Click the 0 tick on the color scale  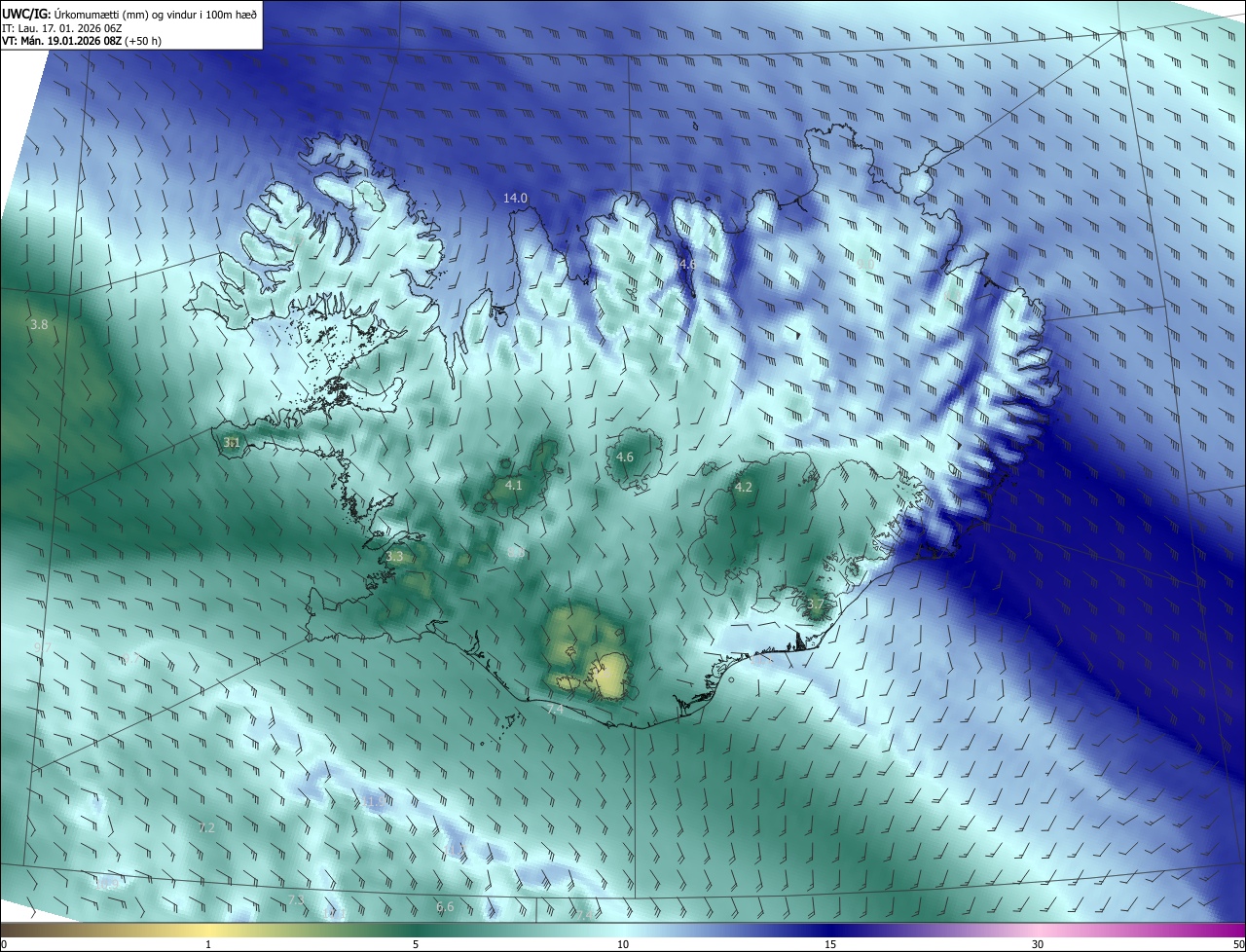(4, 944)
